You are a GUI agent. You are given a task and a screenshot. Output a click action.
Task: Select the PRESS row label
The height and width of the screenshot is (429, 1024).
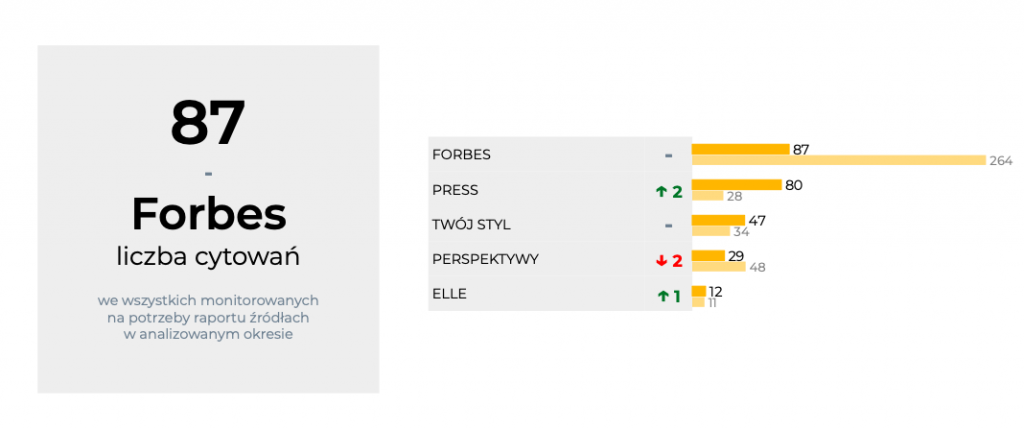[x=455, y=190]
